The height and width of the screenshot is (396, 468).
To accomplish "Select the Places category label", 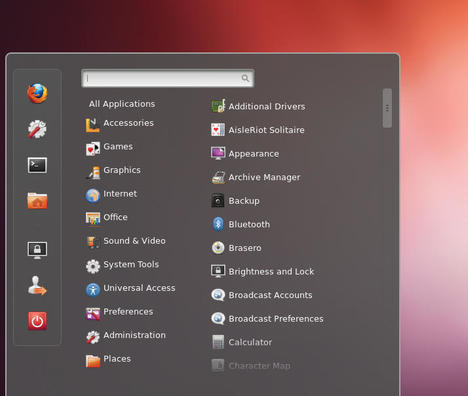I will (117, 359).
